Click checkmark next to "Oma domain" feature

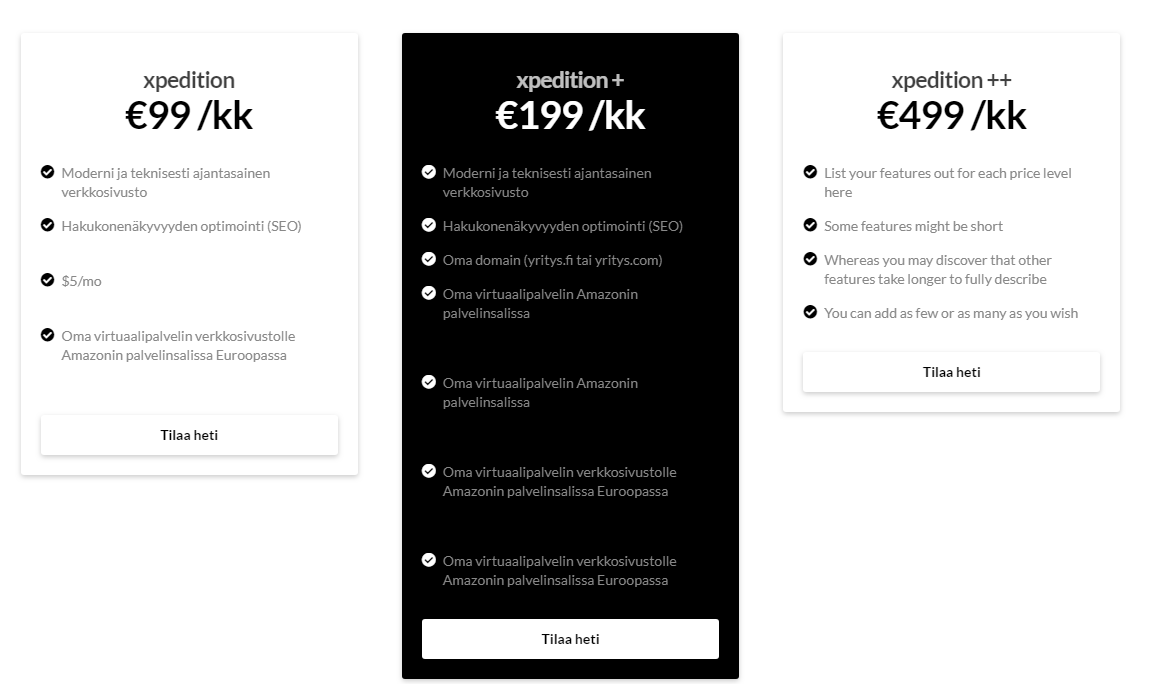[429, 259]
